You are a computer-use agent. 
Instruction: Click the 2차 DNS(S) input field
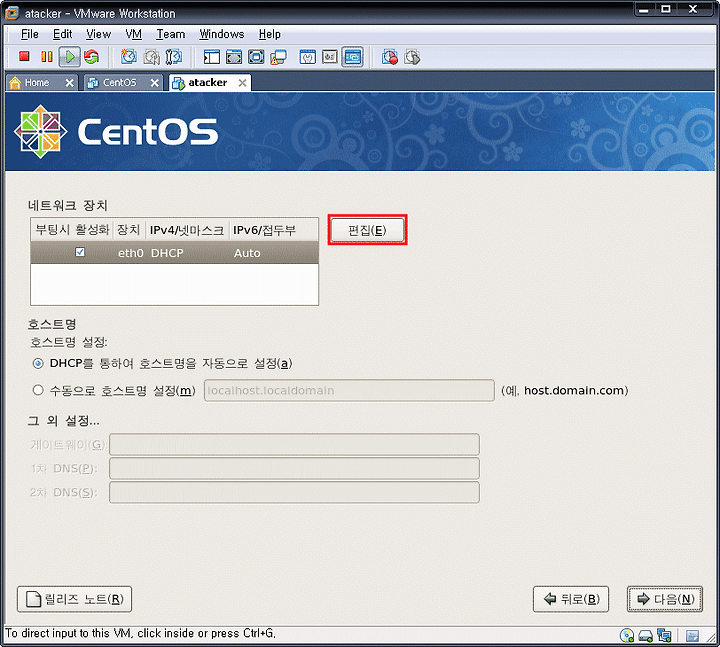click(x=294, y=492)
